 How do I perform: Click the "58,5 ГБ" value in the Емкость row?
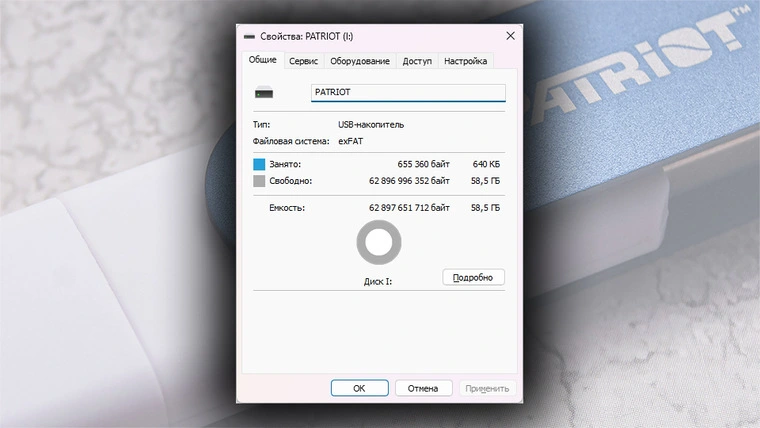485,207
